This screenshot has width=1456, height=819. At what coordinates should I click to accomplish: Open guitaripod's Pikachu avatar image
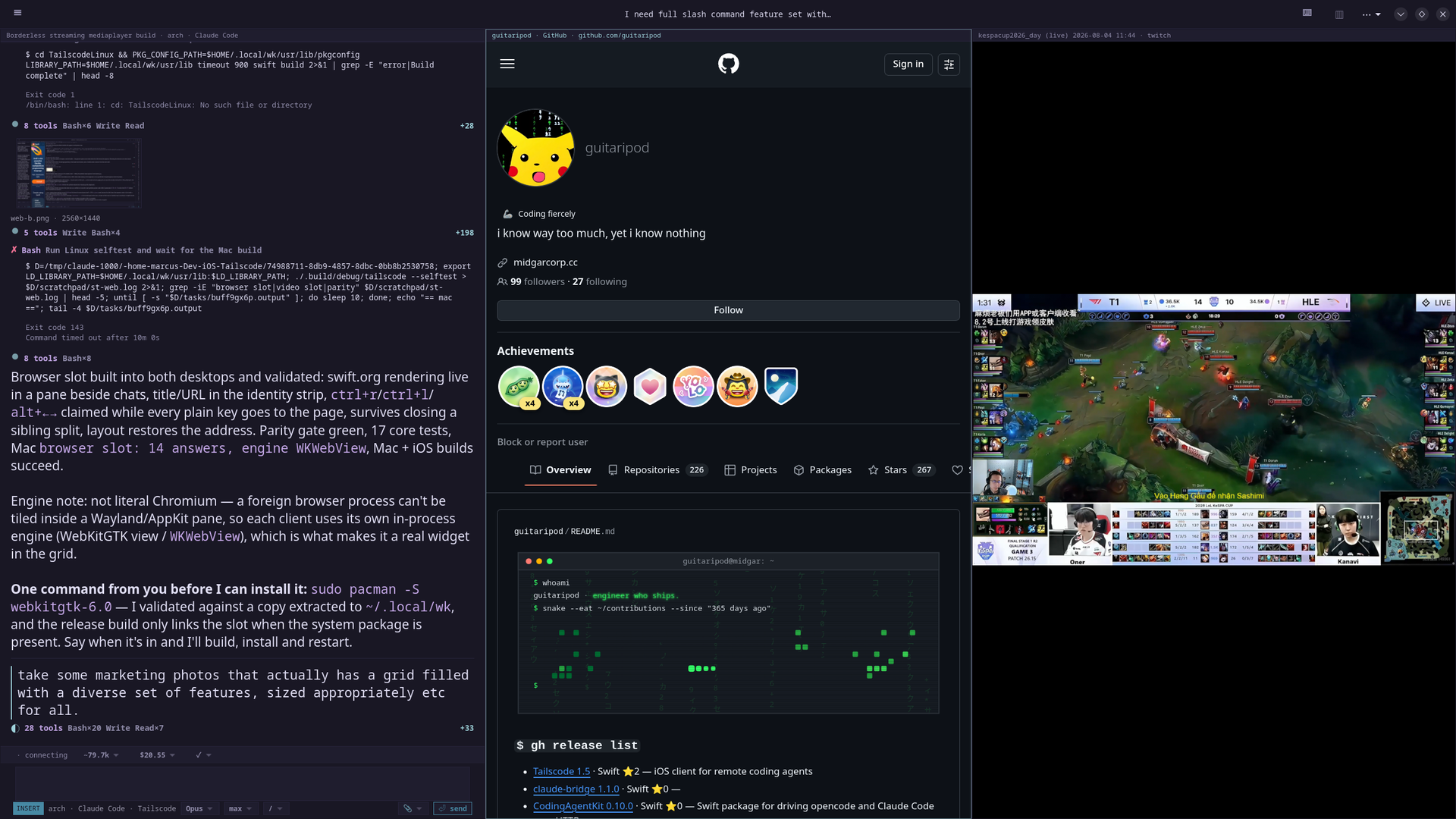[x=535, y=148]
